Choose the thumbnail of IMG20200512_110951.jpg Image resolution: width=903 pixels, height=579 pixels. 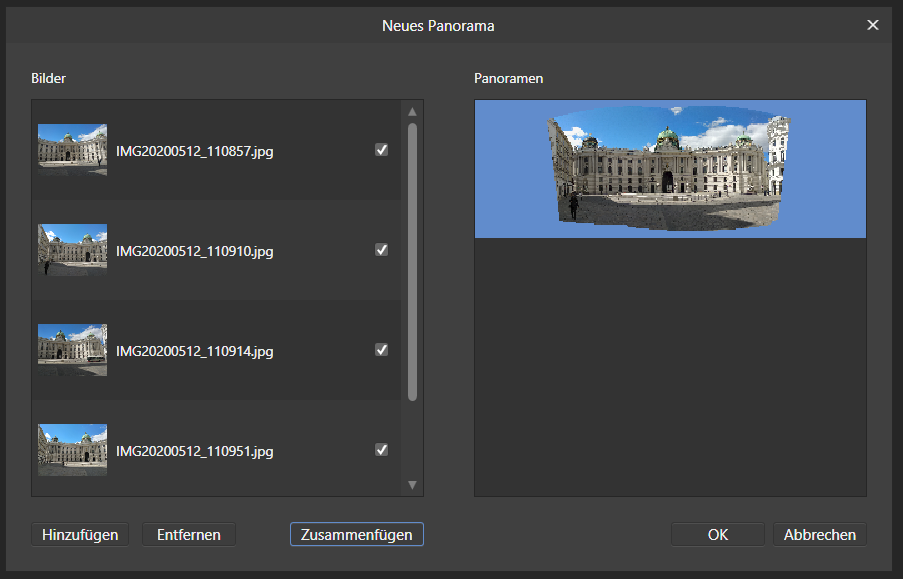click(72, 450)
